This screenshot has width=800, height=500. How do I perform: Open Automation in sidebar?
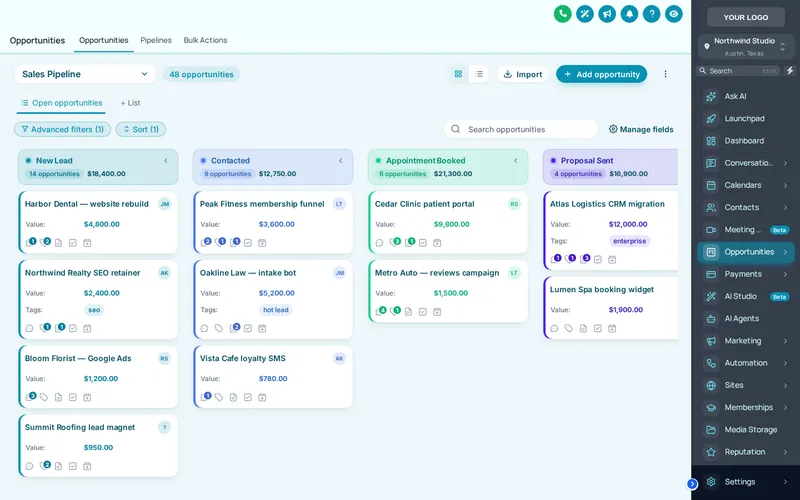(746, 363)
